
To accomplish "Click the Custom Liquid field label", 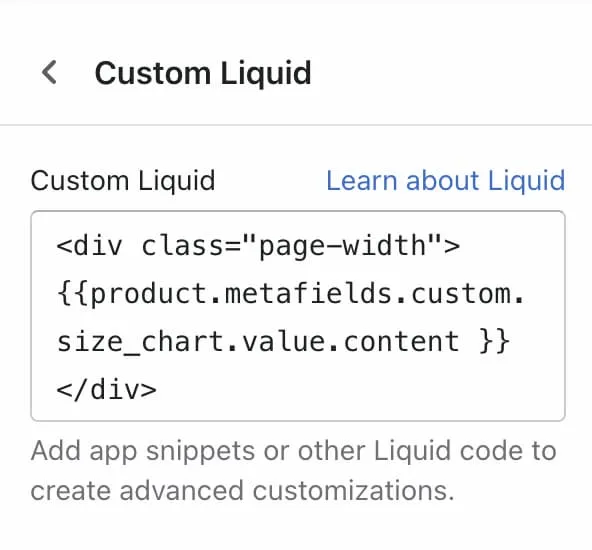I will tap(123, 181).
